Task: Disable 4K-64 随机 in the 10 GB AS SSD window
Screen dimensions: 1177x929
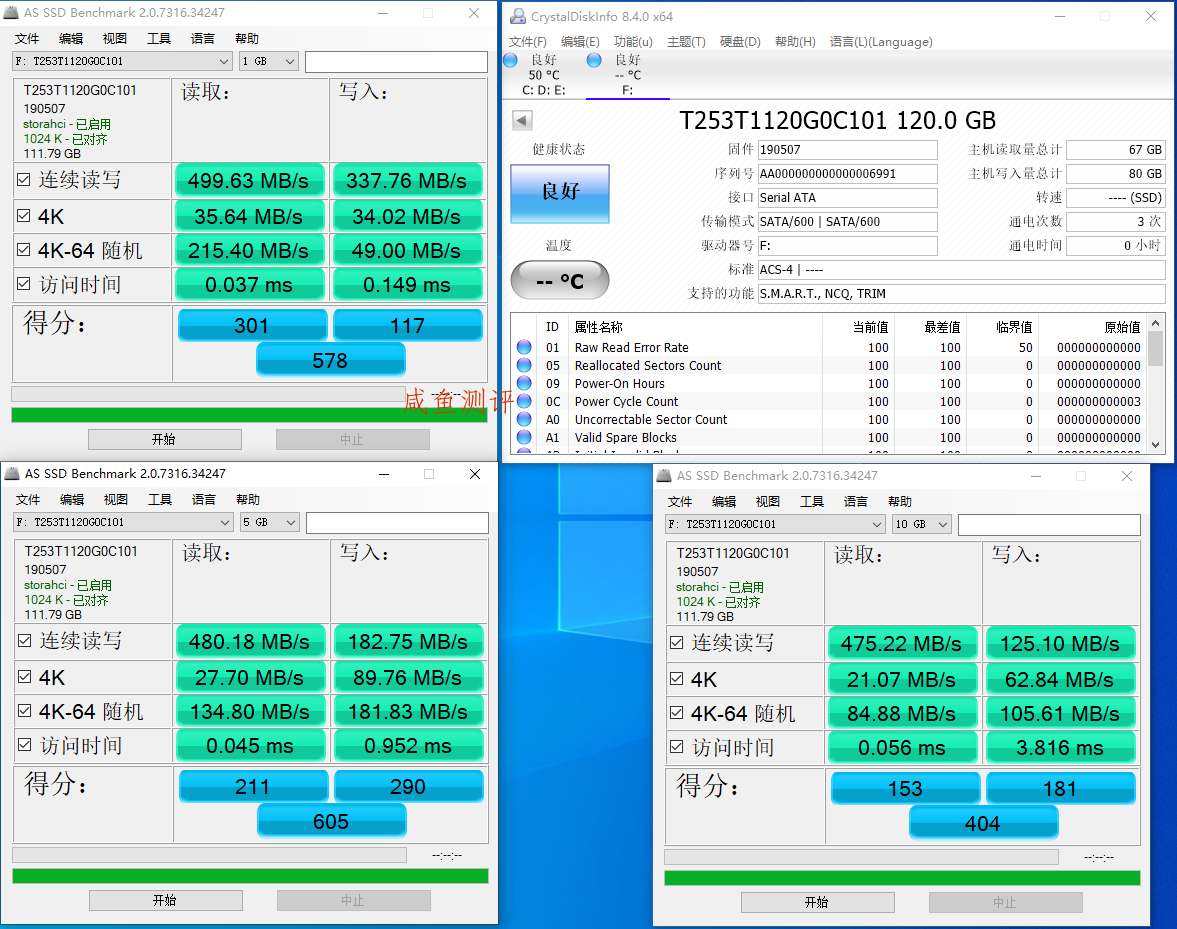Action: pyautogui.click(x=676, y=713)
